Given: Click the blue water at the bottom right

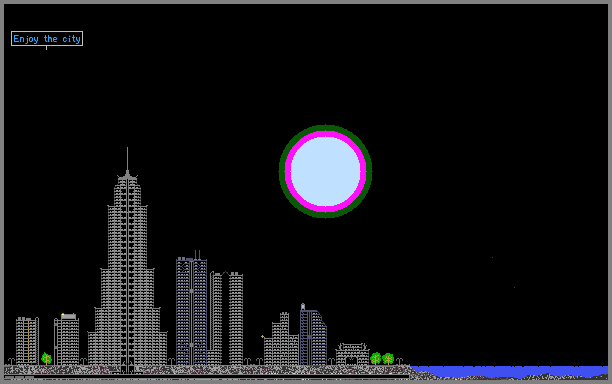Looking at the screenshot, I should pos(507,371).
